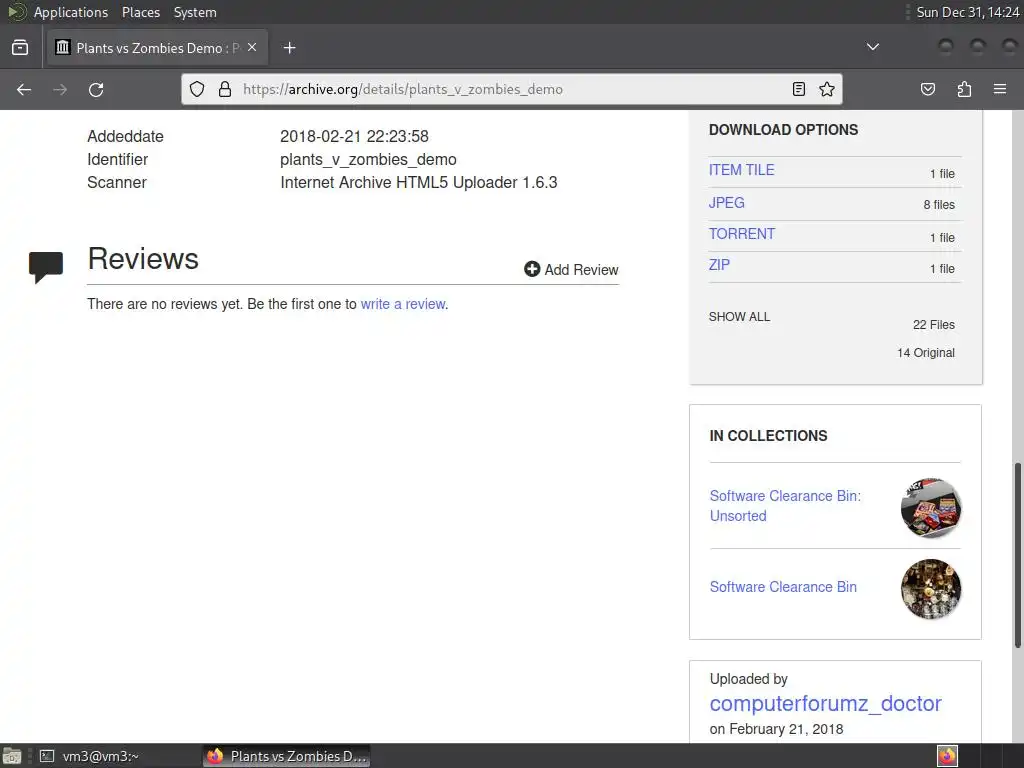Click the clock showing Sun Dec 31

[967, 12]
